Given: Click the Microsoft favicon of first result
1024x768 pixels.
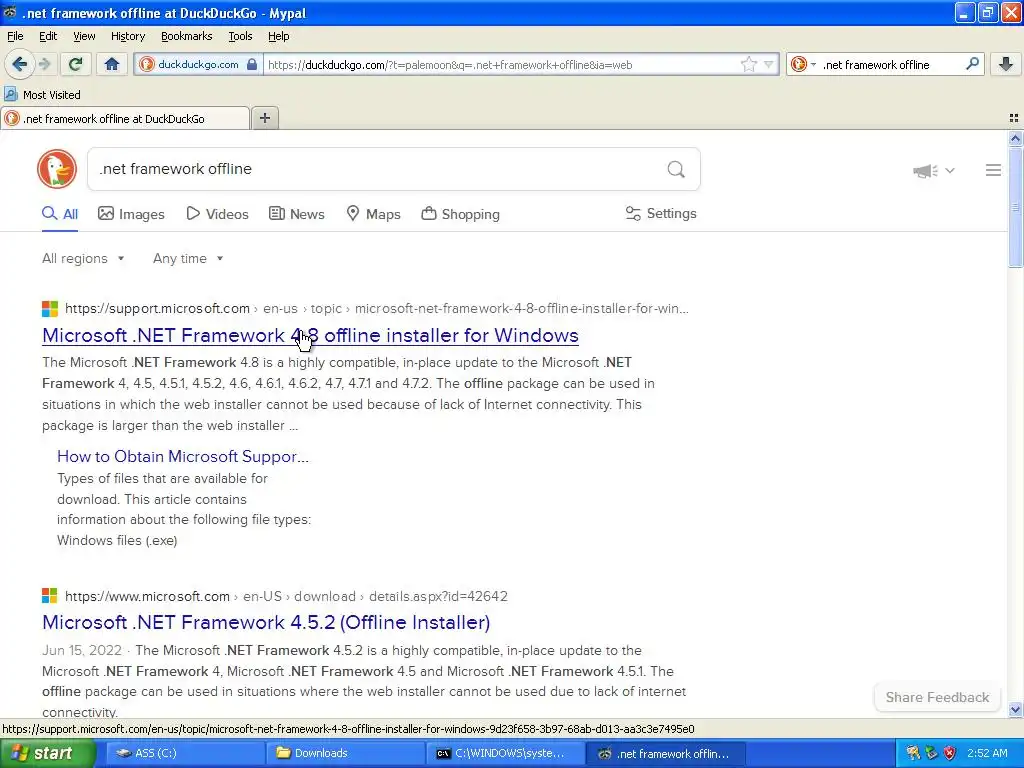Looking at the screenshot, I should coord(50,308).
